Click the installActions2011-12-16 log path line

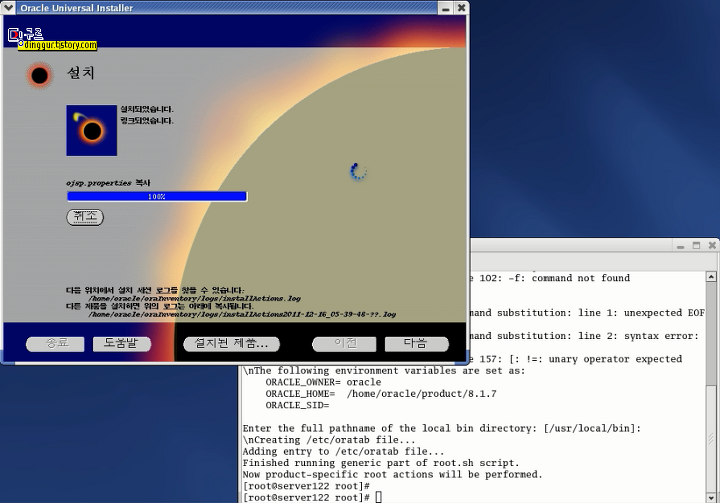coord(242,315)
